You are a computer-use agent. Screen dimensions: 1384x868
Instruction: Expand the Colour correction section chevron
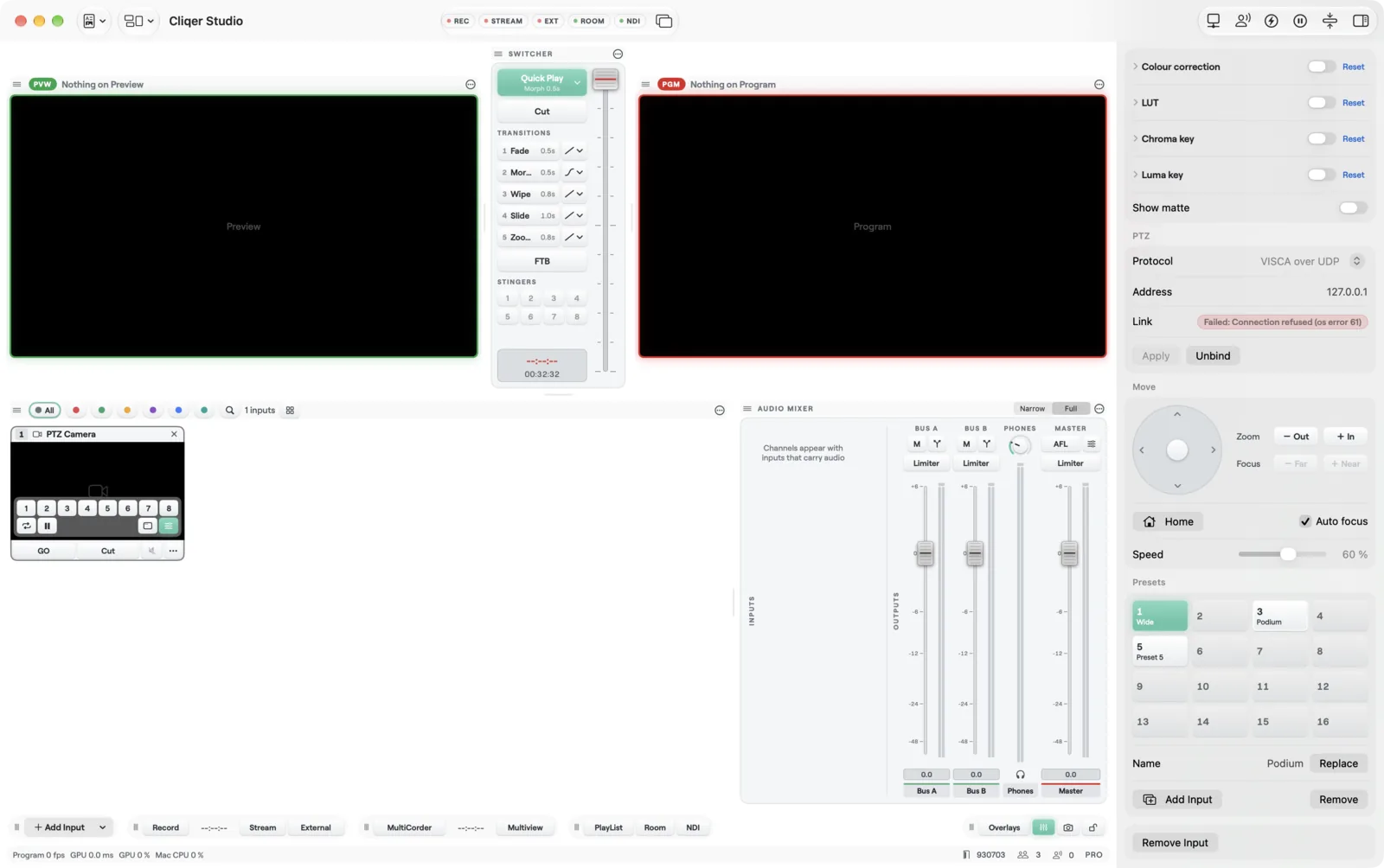(1136, 67)
